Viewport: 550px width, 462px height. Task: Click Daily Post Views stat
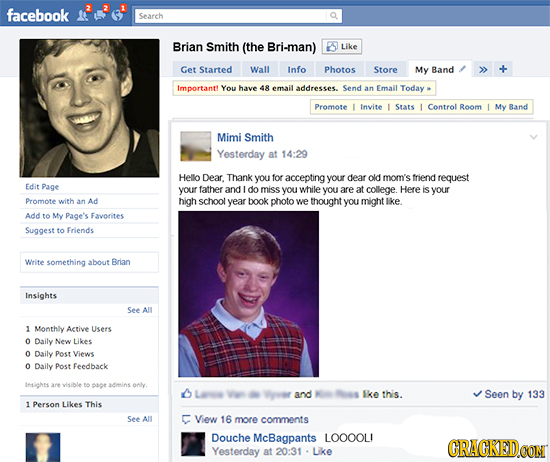pos(60,354)
